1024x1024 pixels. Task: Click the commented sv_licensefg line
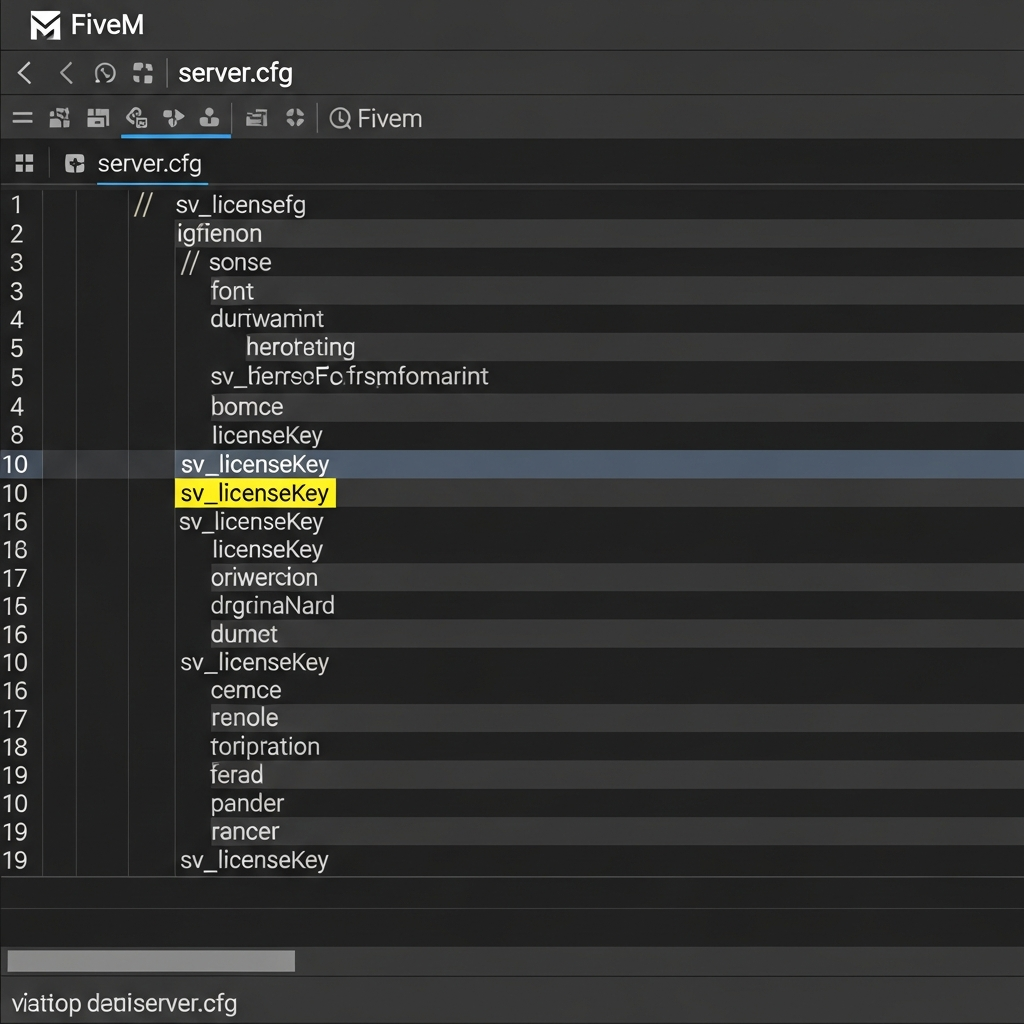pyautogui.click(x=220, y=205)
